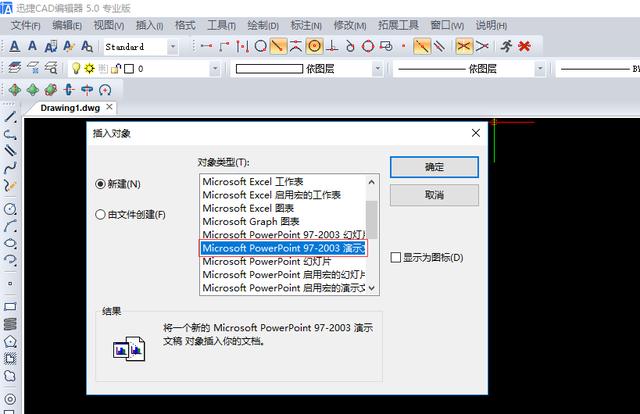Toggle the center snap icon (highlighted circle)

314,46
